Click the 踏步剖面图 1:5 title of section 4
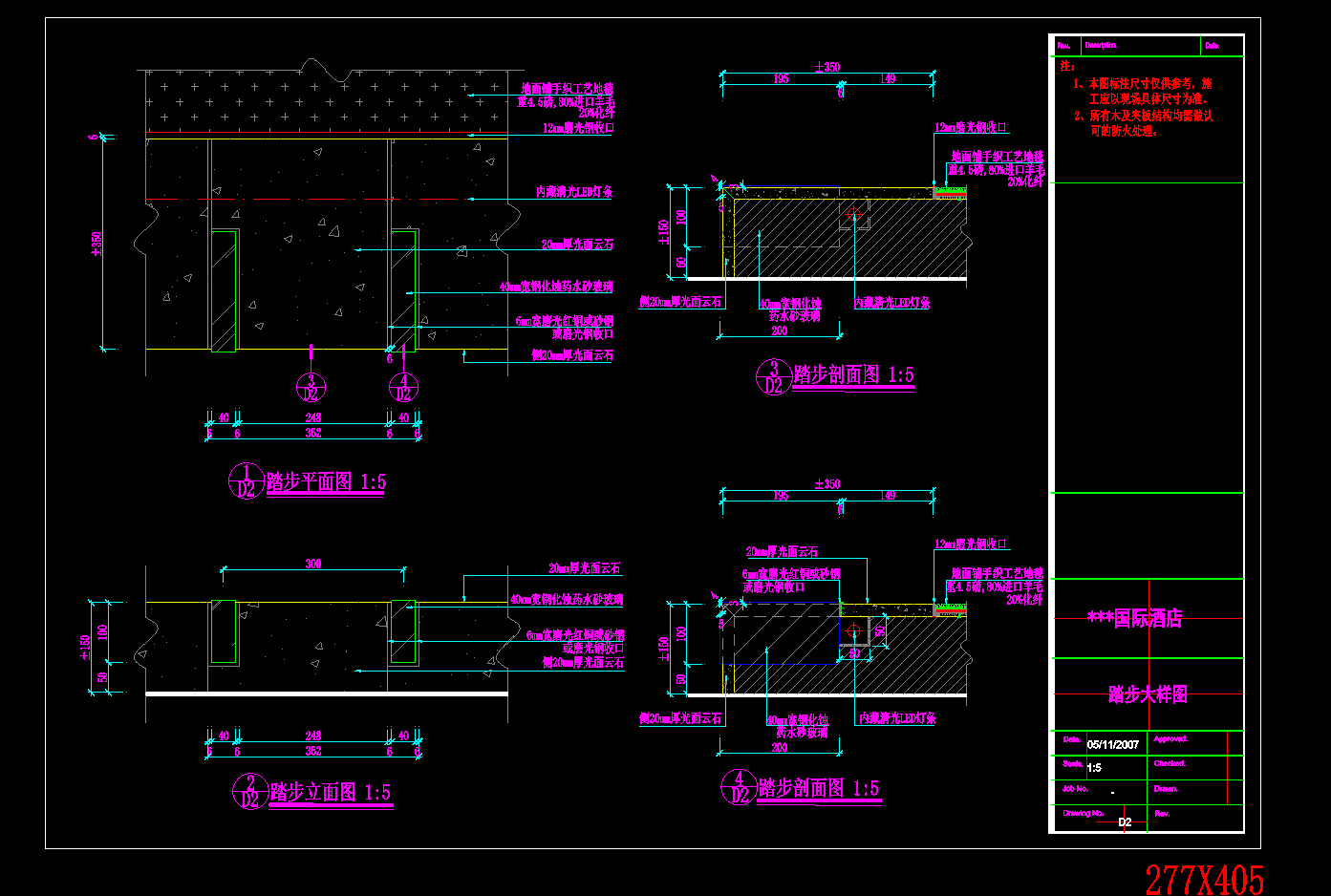The image size is (1331, 896). point(819,788)
